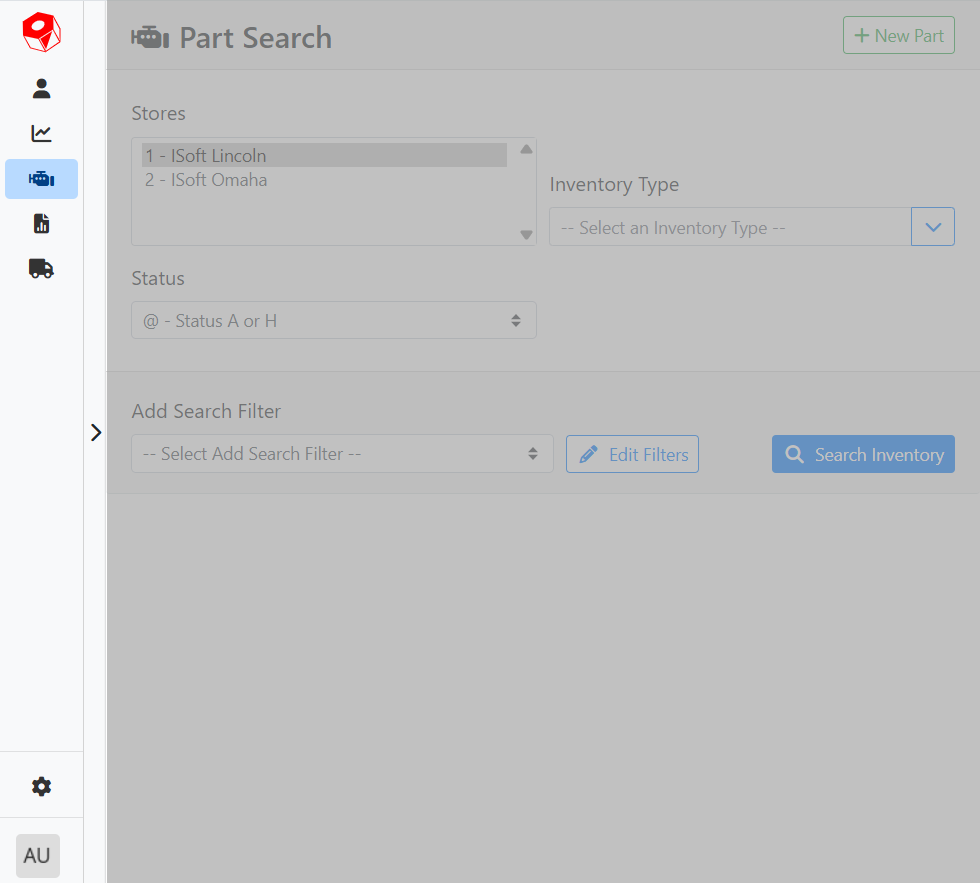
Task: Open the Add Search Filter dropdown
Action: [341, 454]
